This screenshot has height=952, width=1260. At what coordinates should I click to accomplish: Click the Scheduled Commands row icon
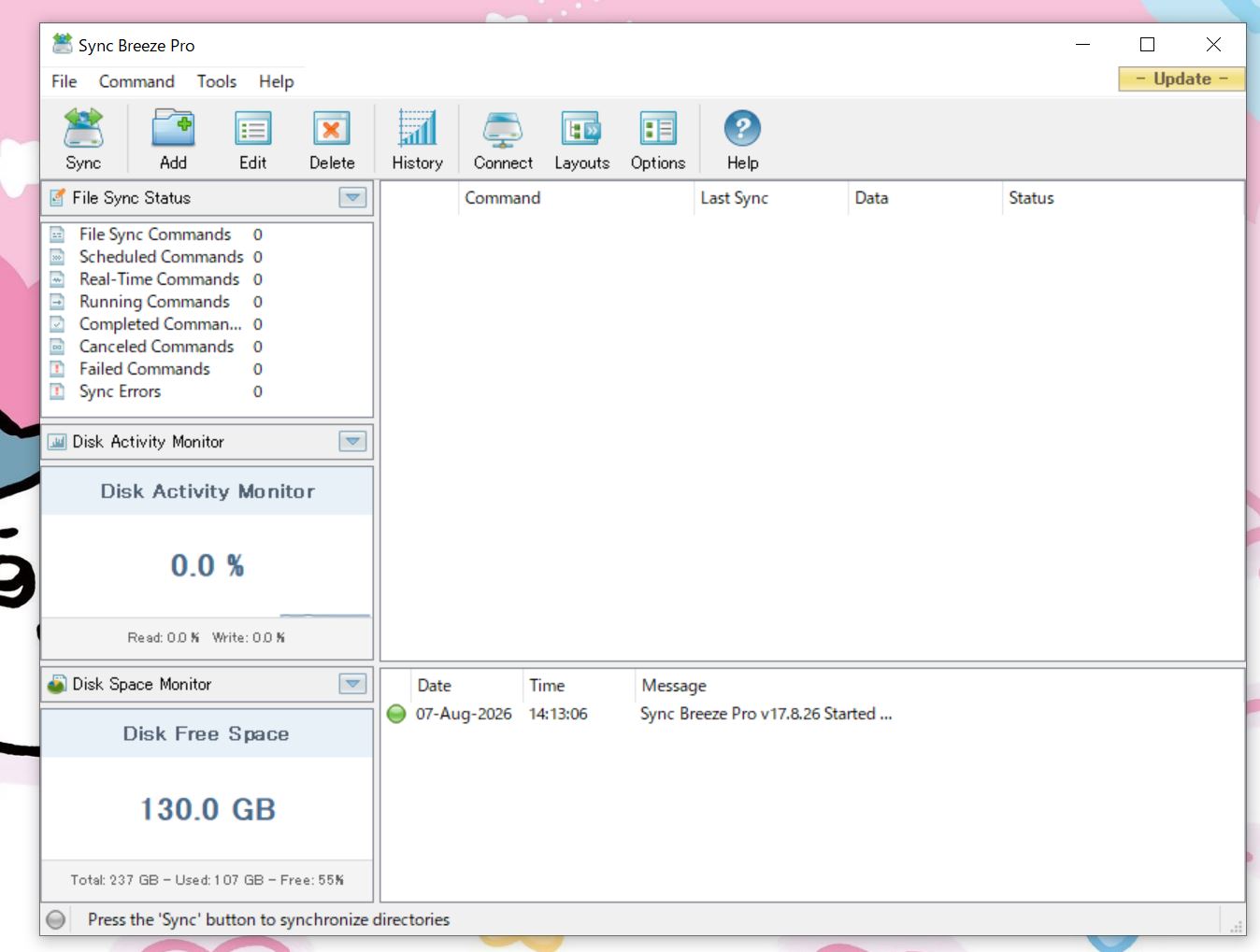[57, 257]
